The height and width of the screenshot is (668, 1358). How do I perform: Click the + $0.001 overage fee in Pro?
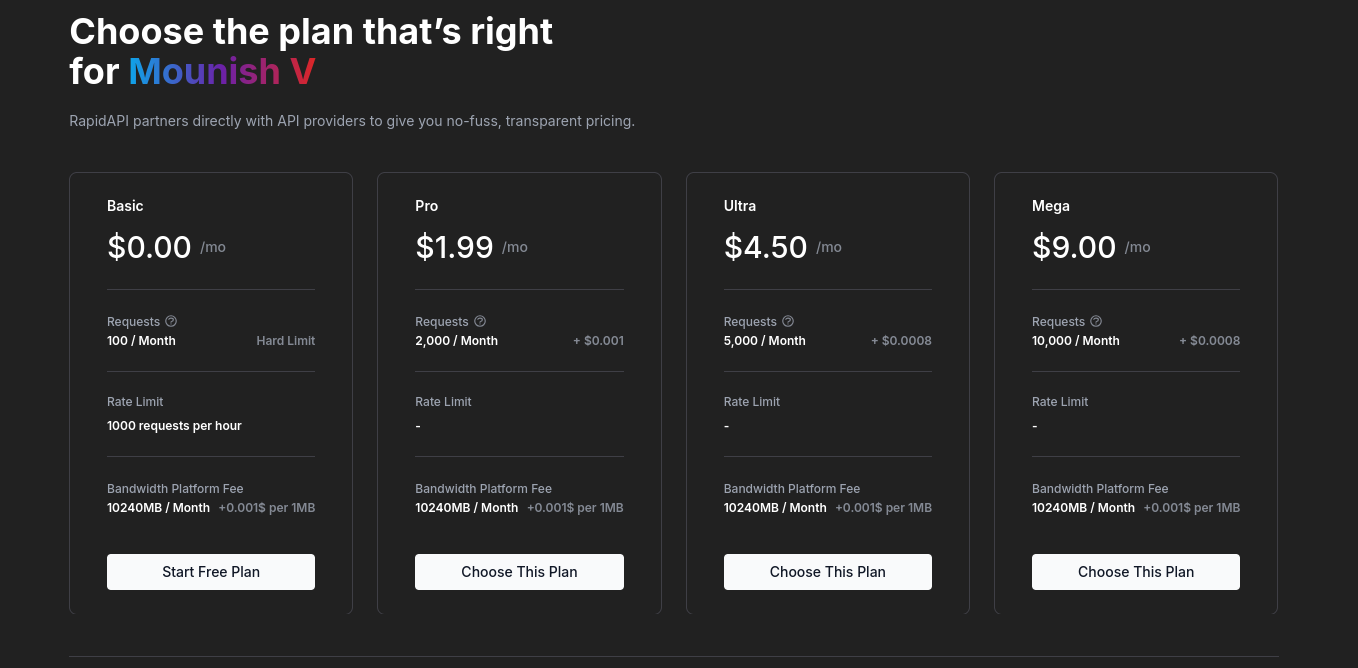pyautogui.click(x=598, y=341)
